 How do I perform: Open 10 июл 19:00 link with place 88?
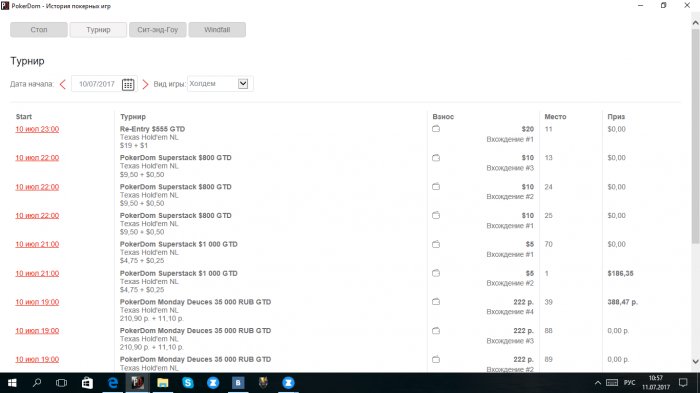tap(37, 330)
